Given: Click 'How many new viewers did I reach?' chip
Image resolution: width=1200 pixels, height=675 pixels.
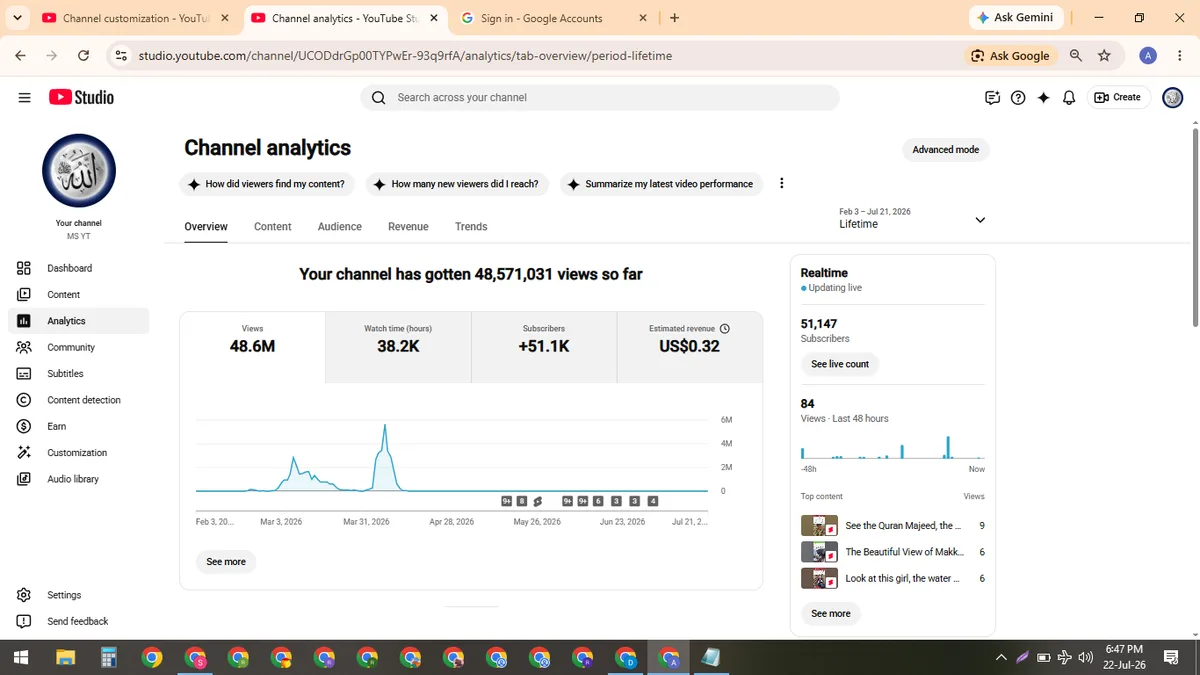Looking at the screenshot, I should pyautogui.click(x=456, y=184).
